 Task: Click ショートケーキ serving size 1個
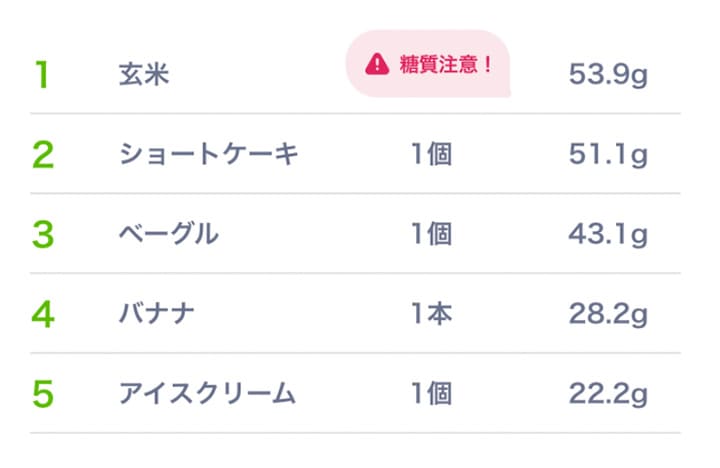[432, 154]
